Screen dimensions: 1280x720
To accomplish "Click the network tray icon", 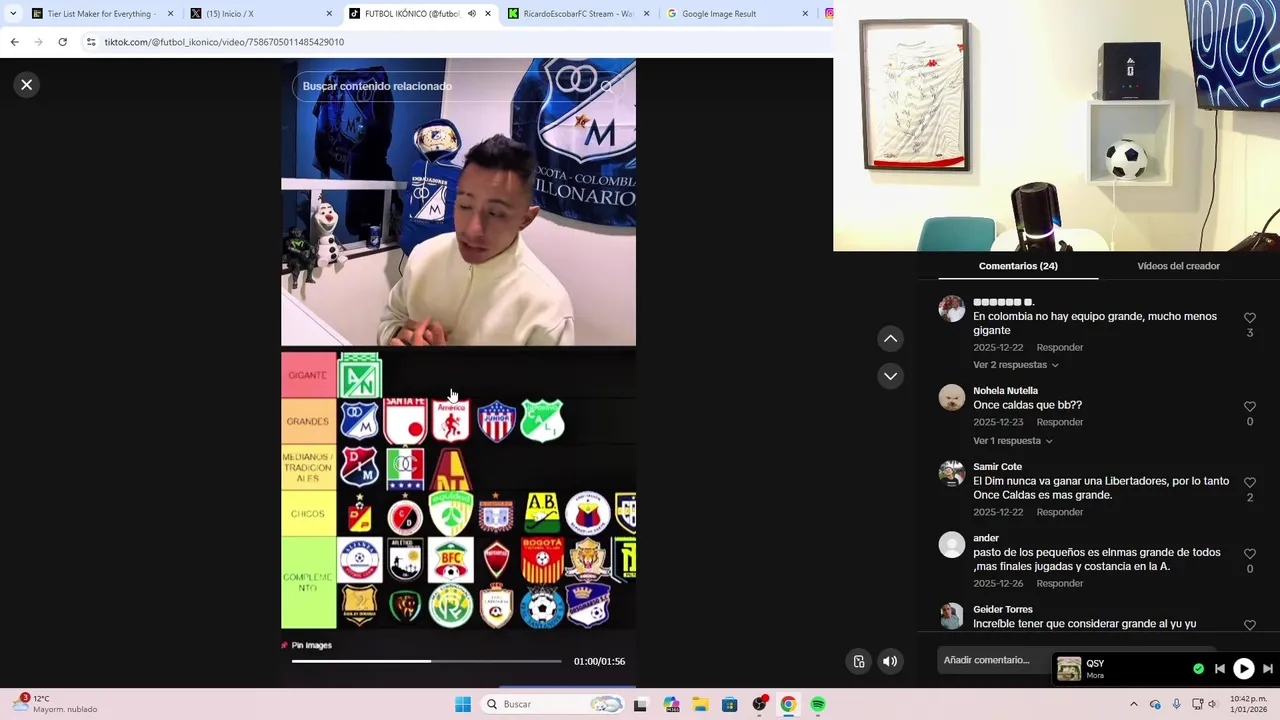I will pyautogui.click(x=1197, y=705).
